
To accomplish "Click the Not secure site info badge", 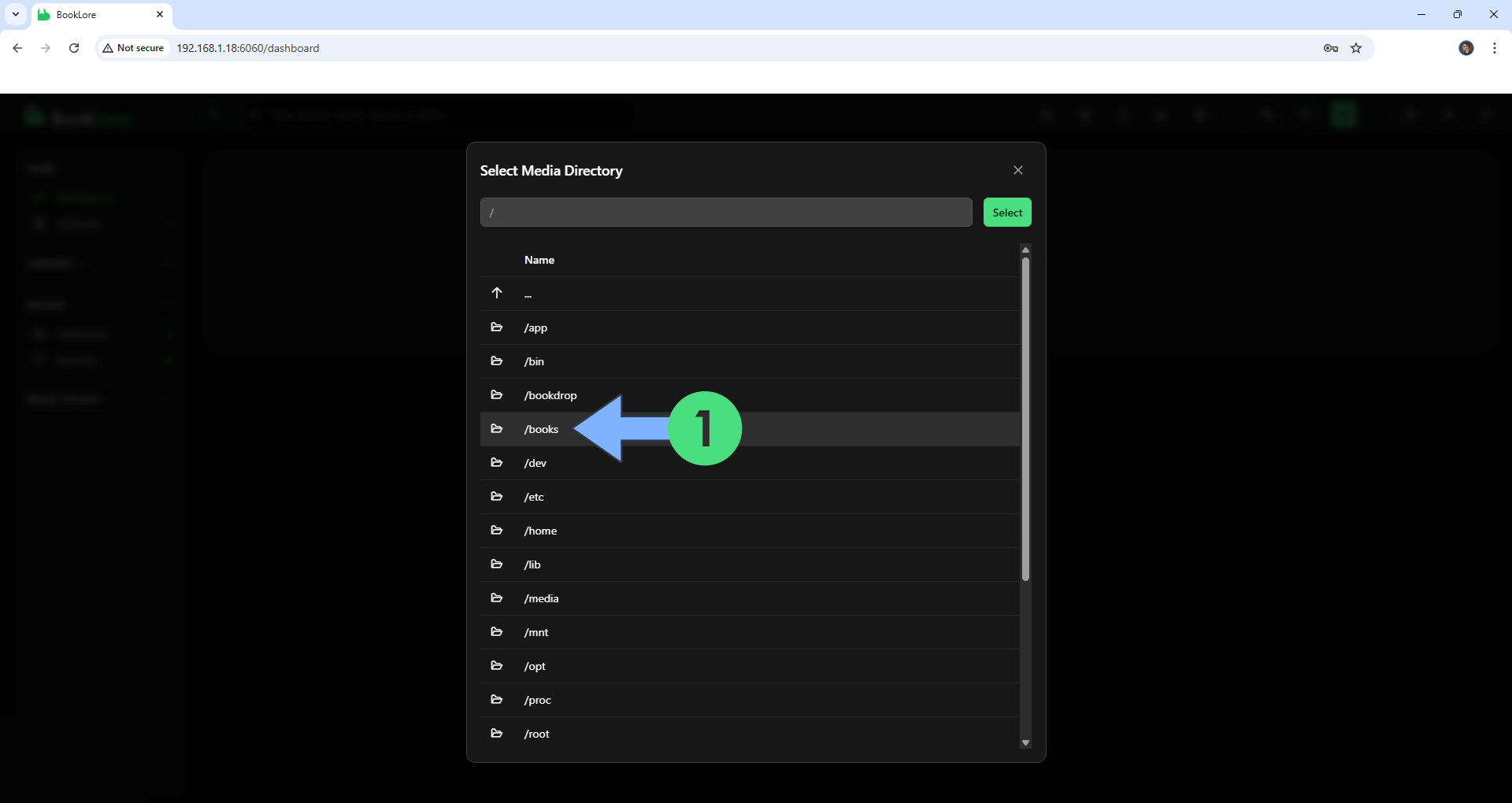I will point(134,48).
